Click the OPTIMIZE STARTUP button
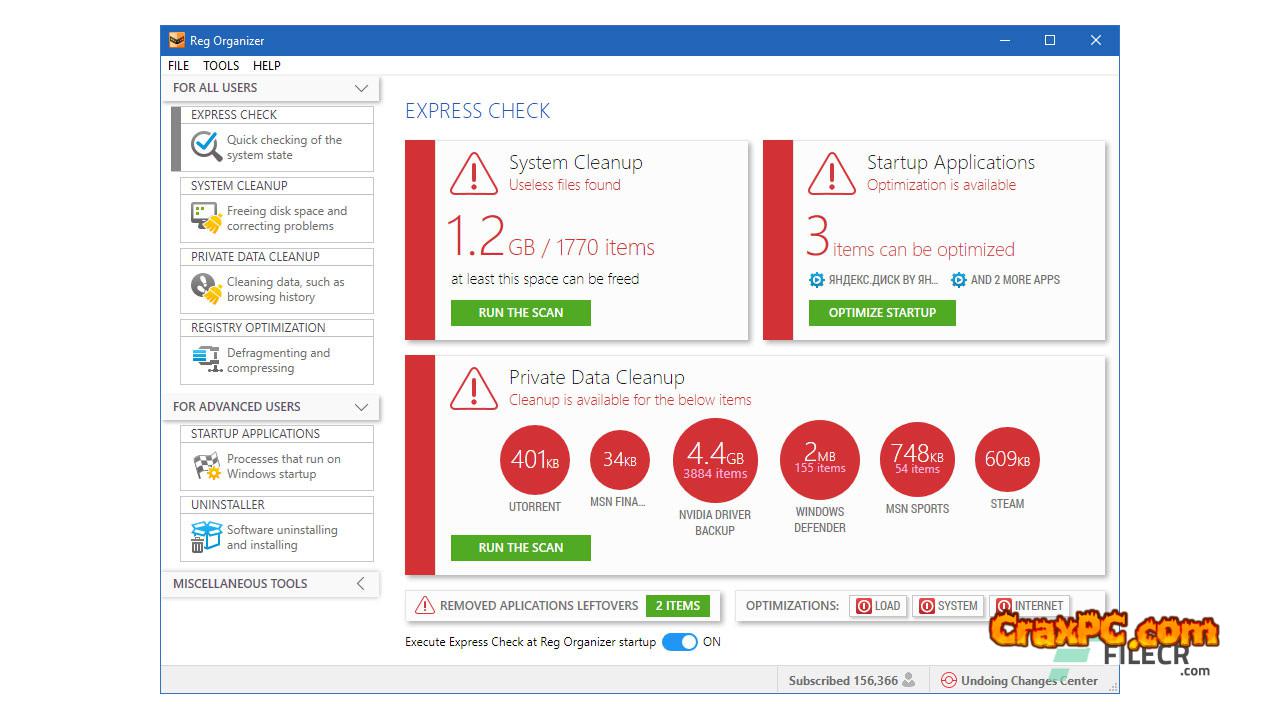This screenshot has height=720, width=1280. point(882,313)
